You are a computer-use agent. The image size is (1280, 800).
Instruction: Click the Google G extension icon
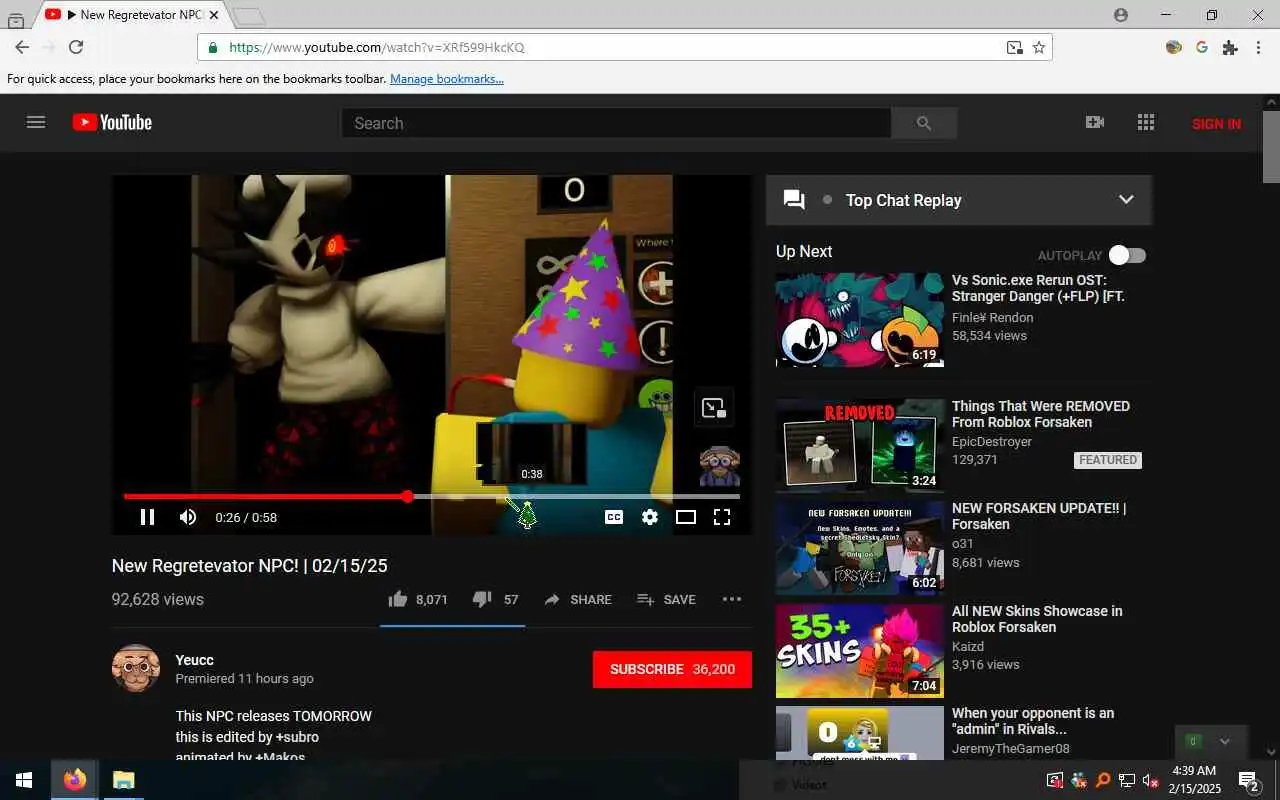pyautogui.click(x=1202, y=47)
